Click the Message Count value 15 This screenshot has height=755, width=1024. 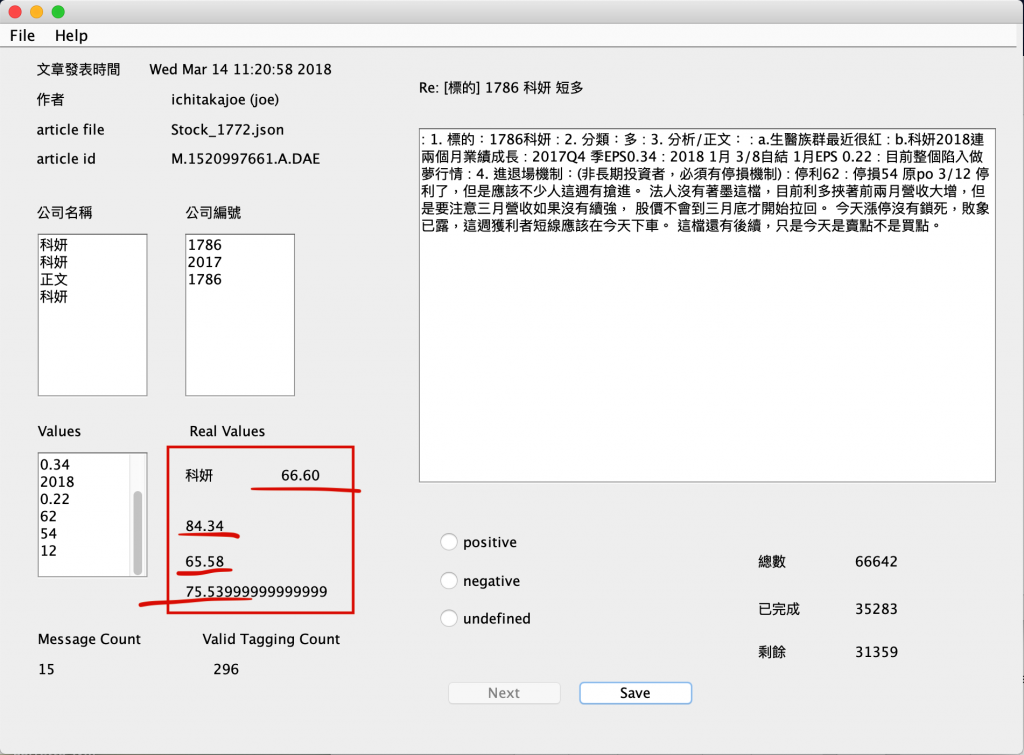click(x=46, y=669)
